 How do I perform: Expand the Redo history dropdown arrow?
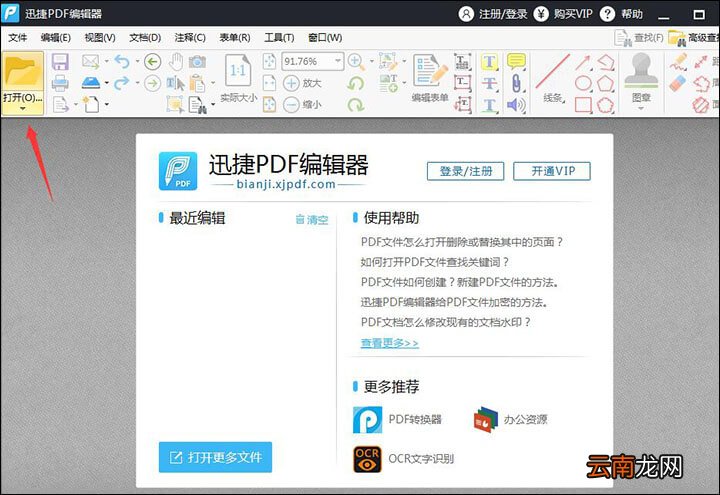137,83
